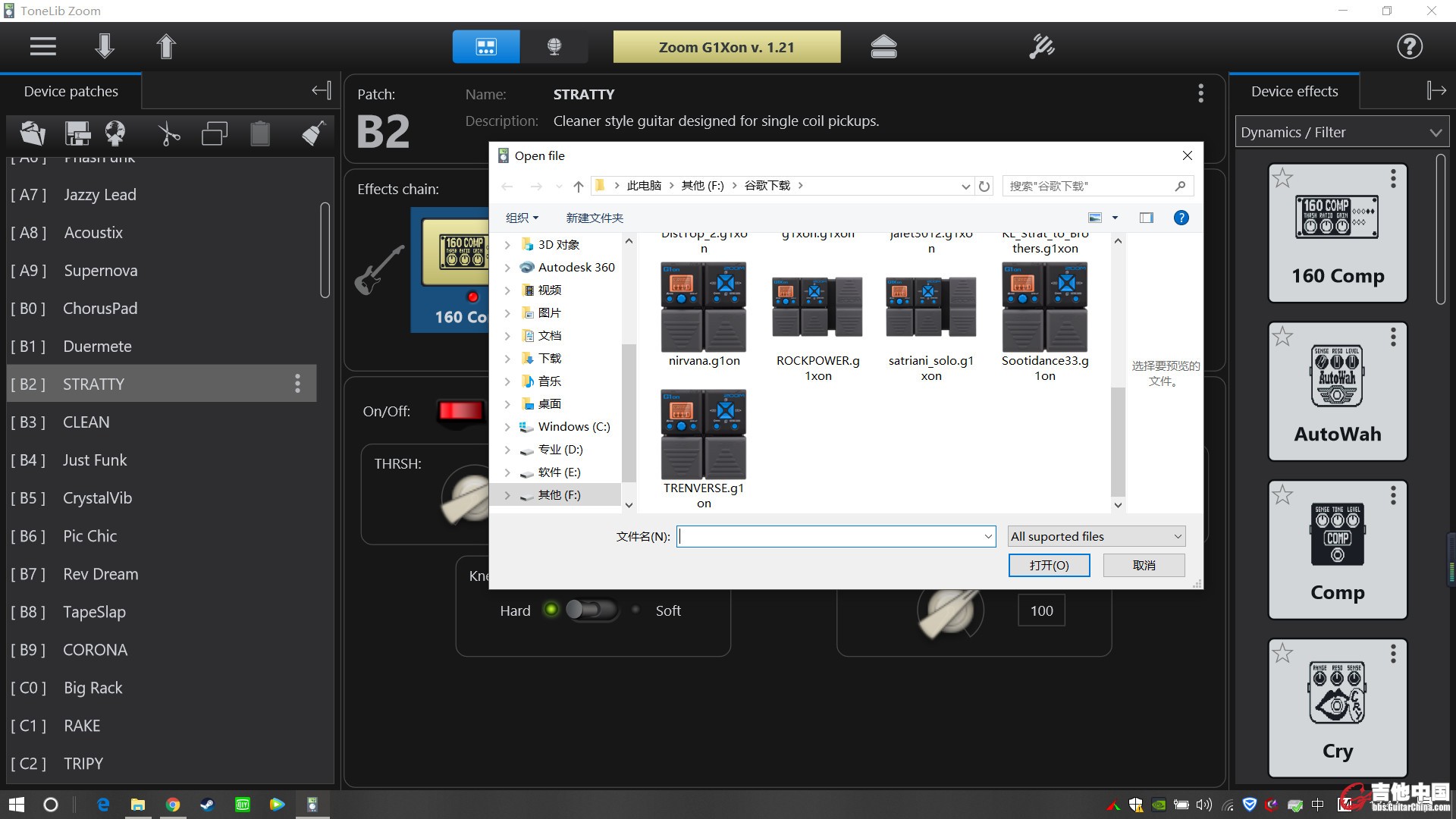The height and width of the screenshot is (819, 1456).
Task: Click the eject device icon
Action: (883, 46)
